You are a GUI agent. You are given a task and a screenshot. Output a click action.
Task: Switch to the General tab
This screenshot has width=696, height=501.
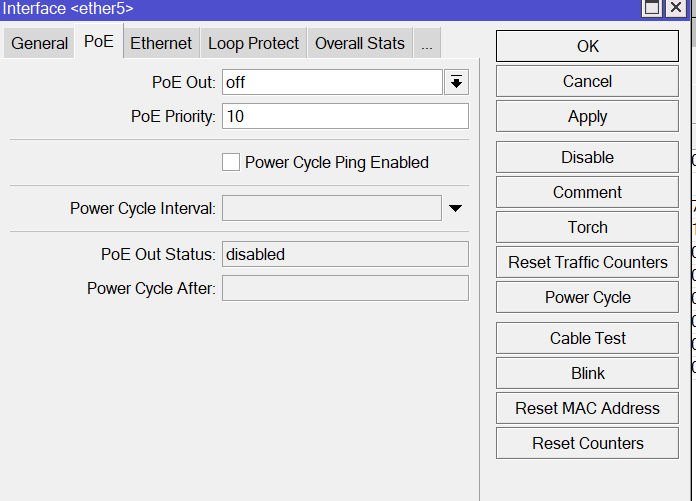40,43
